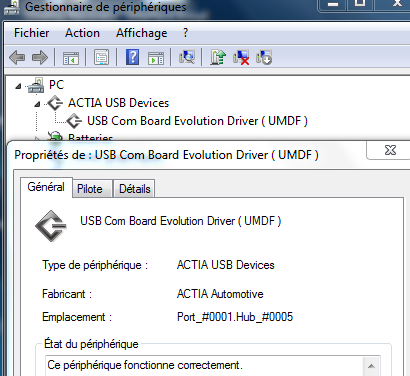
Task: Click the Propriétés dialog title text
Action: click(166, 155)
